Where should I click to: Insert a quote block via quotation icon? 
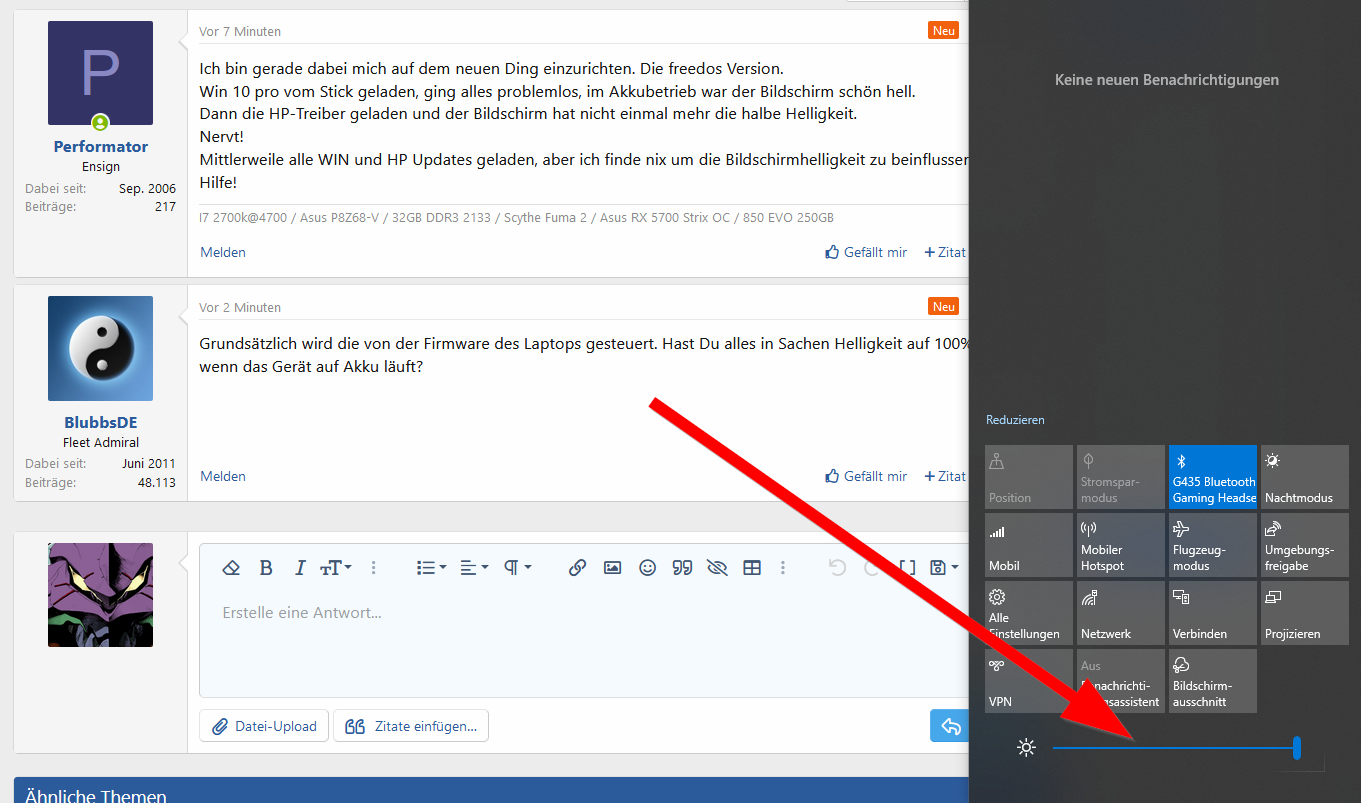(x=682, y=567)
